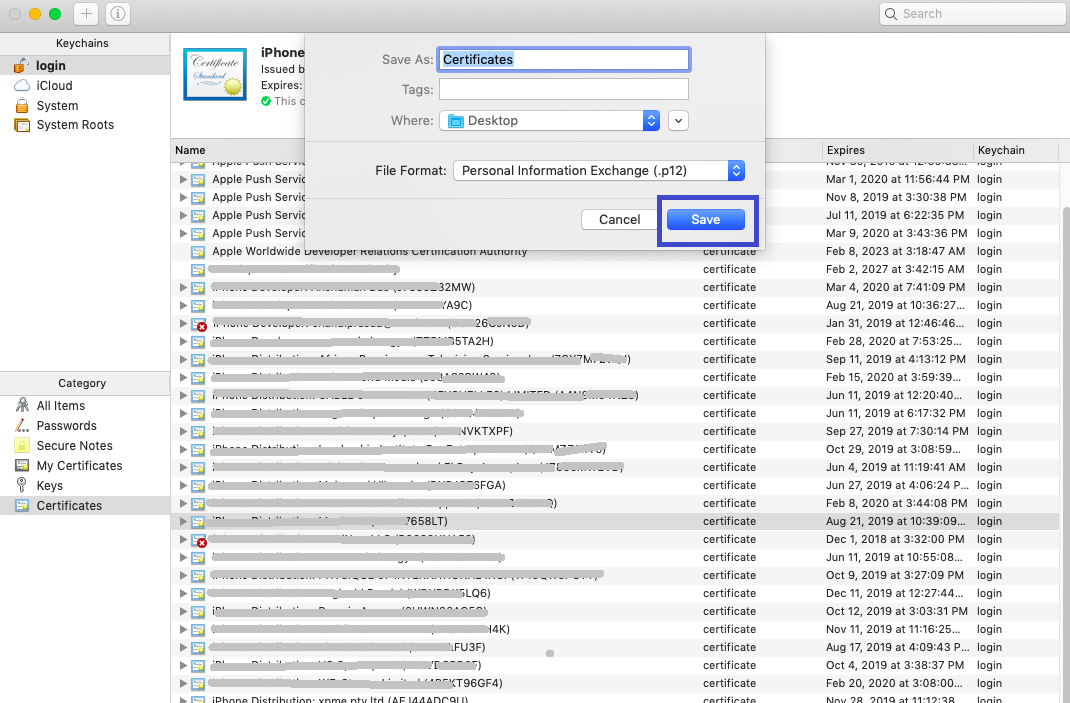Click the Cancel button in the dialog
This screenshot has width=1070, height=703.
coord(620,220)
